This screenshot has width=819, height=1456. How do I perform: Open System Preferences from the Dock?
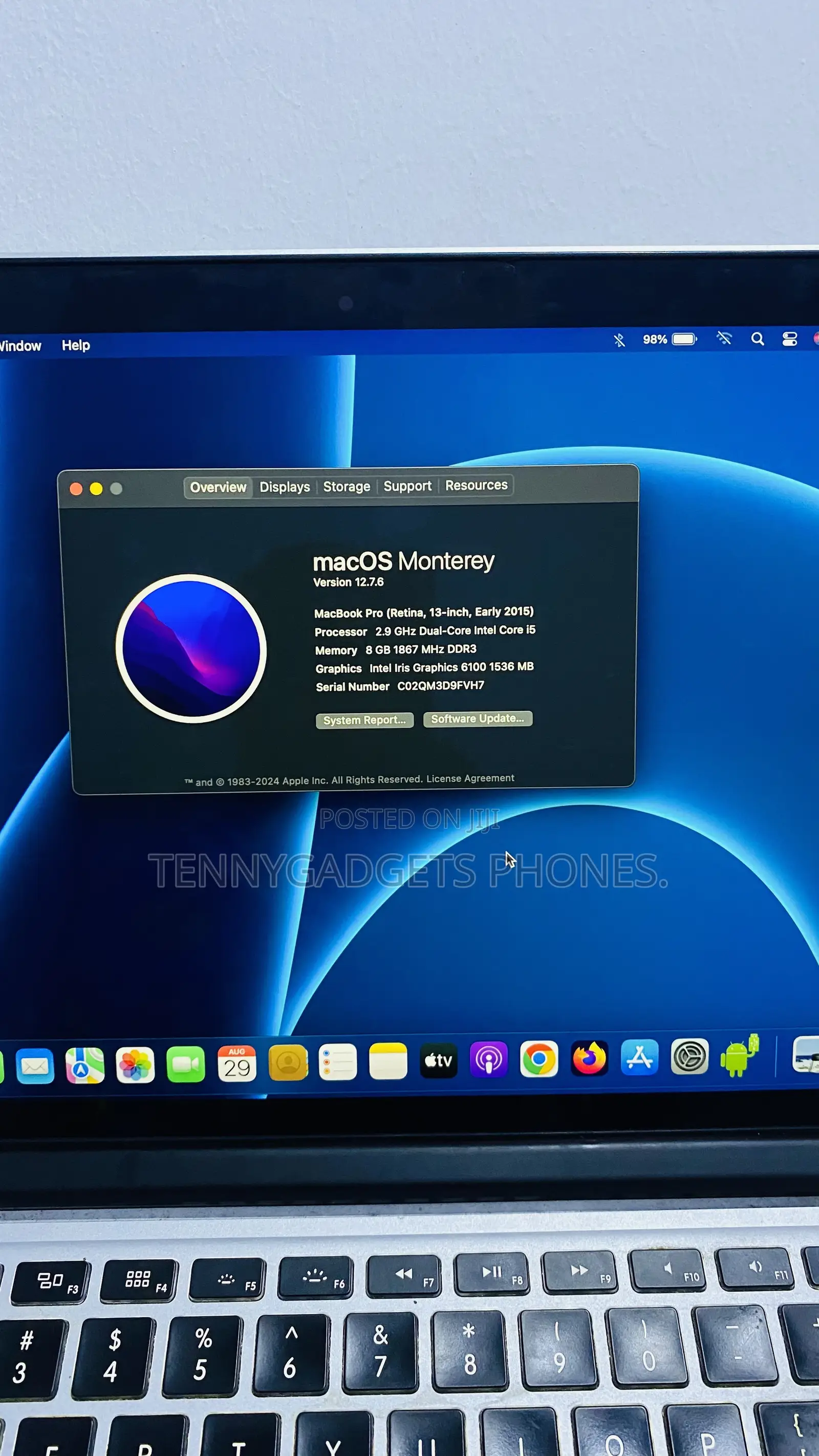coord(689,1056)
